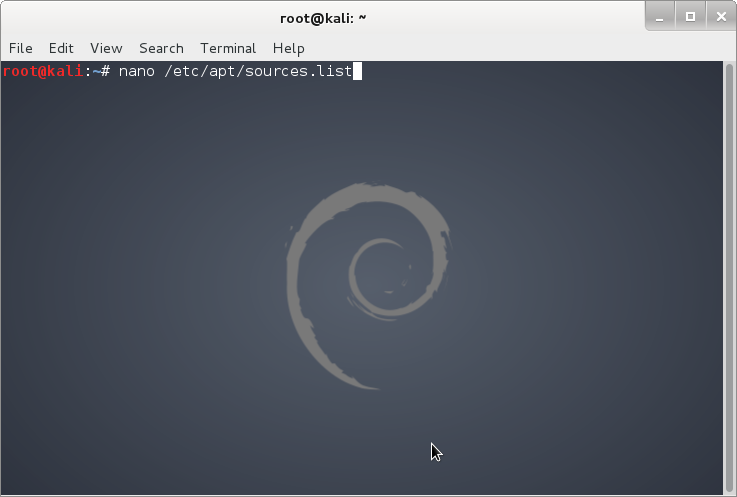
Task: Close the root@kali terminal window
Action: pyautogui.click(x=721, y=16)
